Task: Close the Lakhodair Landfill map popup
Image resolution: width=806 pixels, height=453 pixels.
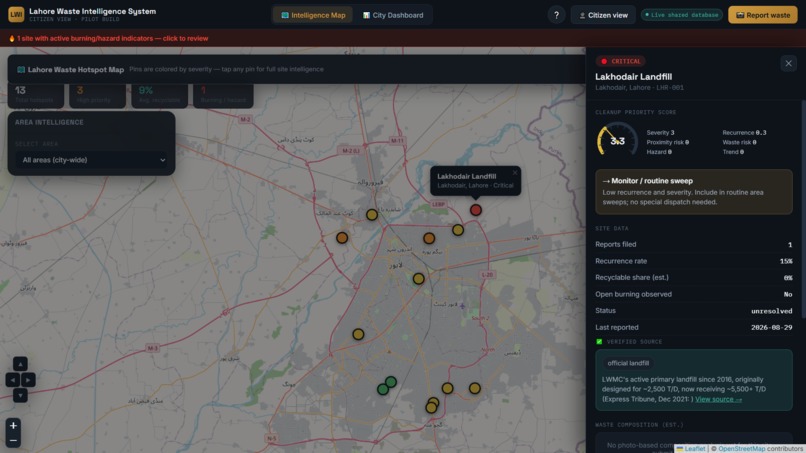Action: coord(515,173)
